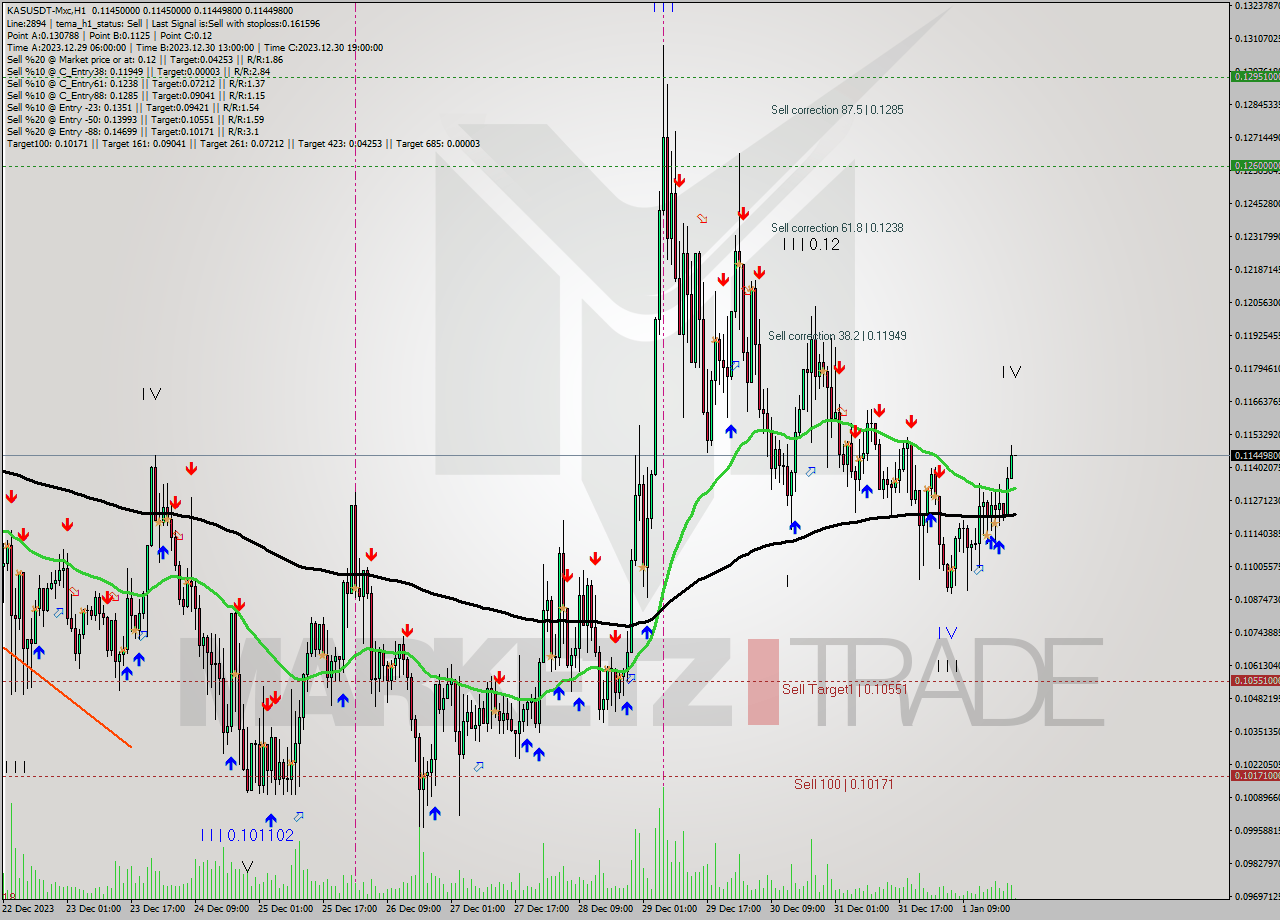Click the 0.1284533 price axis value

coord(1256,104)
